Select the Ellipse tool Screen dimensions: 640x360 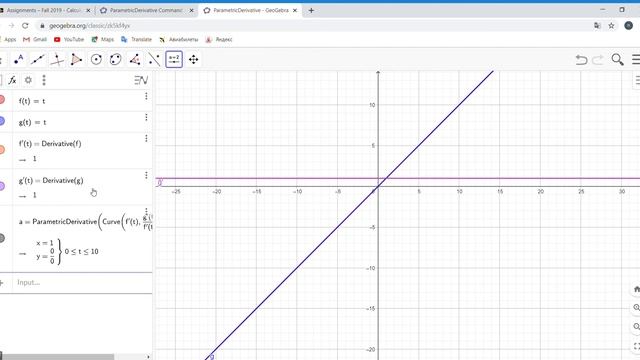pos(116,60)
